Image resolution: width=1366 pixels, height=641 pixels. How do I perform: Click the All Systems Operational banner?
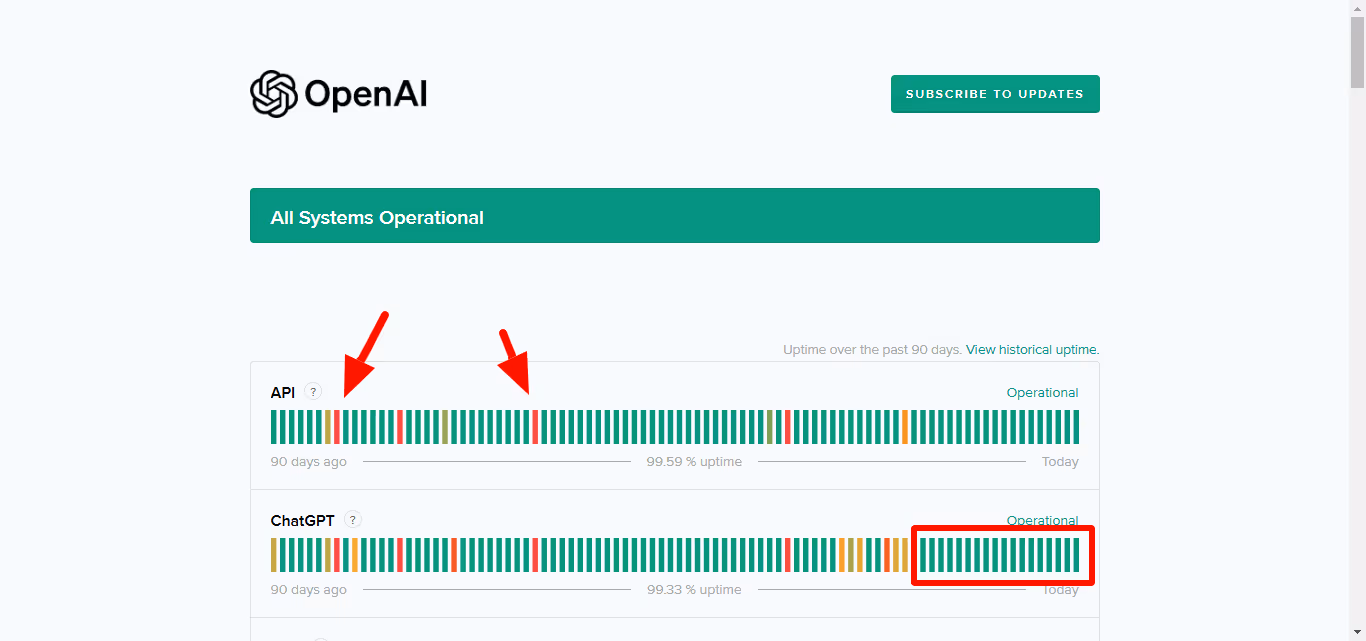pyautogui.click(x=675, y=216)
